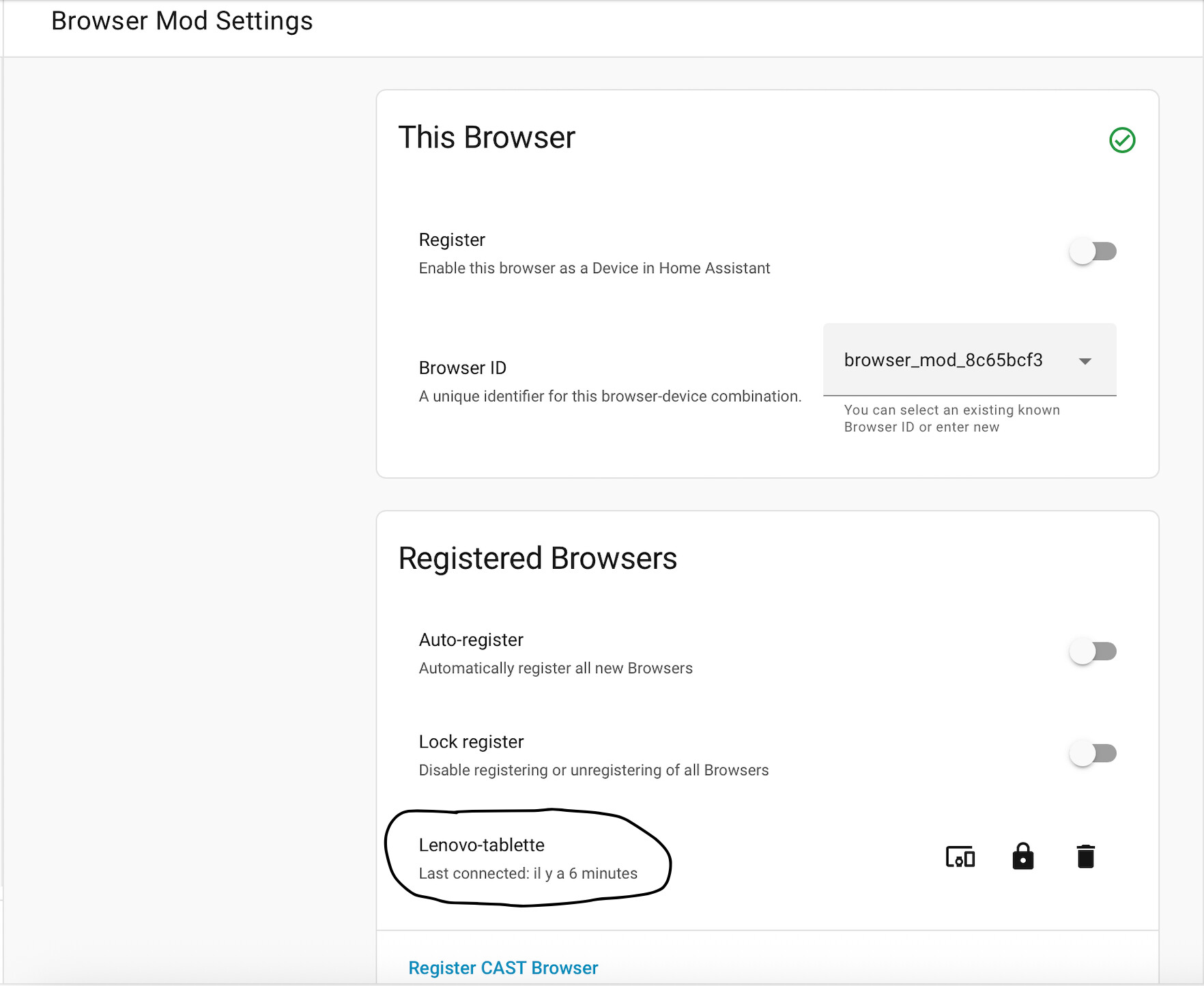Viewport: 1204px width, 986px height.
Task: Turn on the Auto-register switch
Action: point(1093,651)
